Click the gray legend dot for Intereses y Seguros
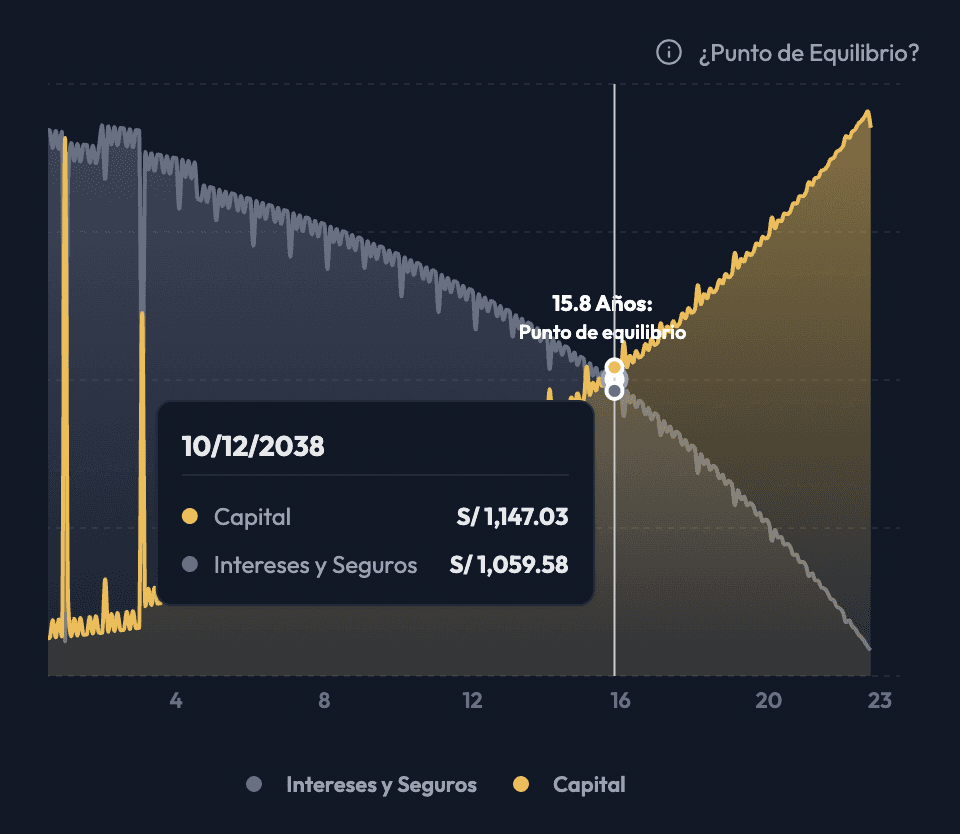Screen dimensions: 960x834 point(254,784)
